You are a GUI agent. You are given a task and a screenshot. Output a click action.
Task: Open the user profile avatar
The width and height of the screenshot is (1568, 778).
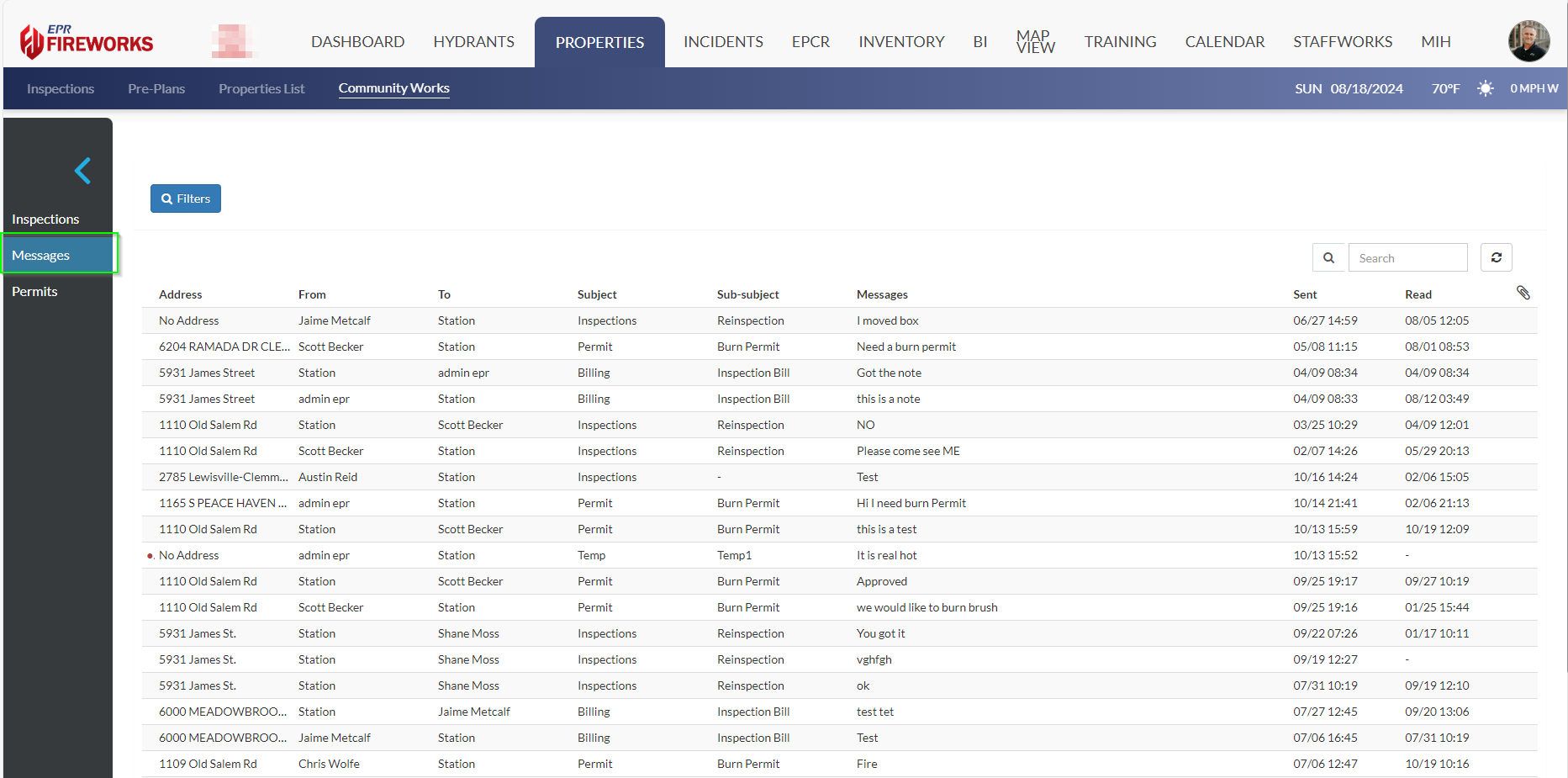pyautogui.click(x=1528, y=41)
